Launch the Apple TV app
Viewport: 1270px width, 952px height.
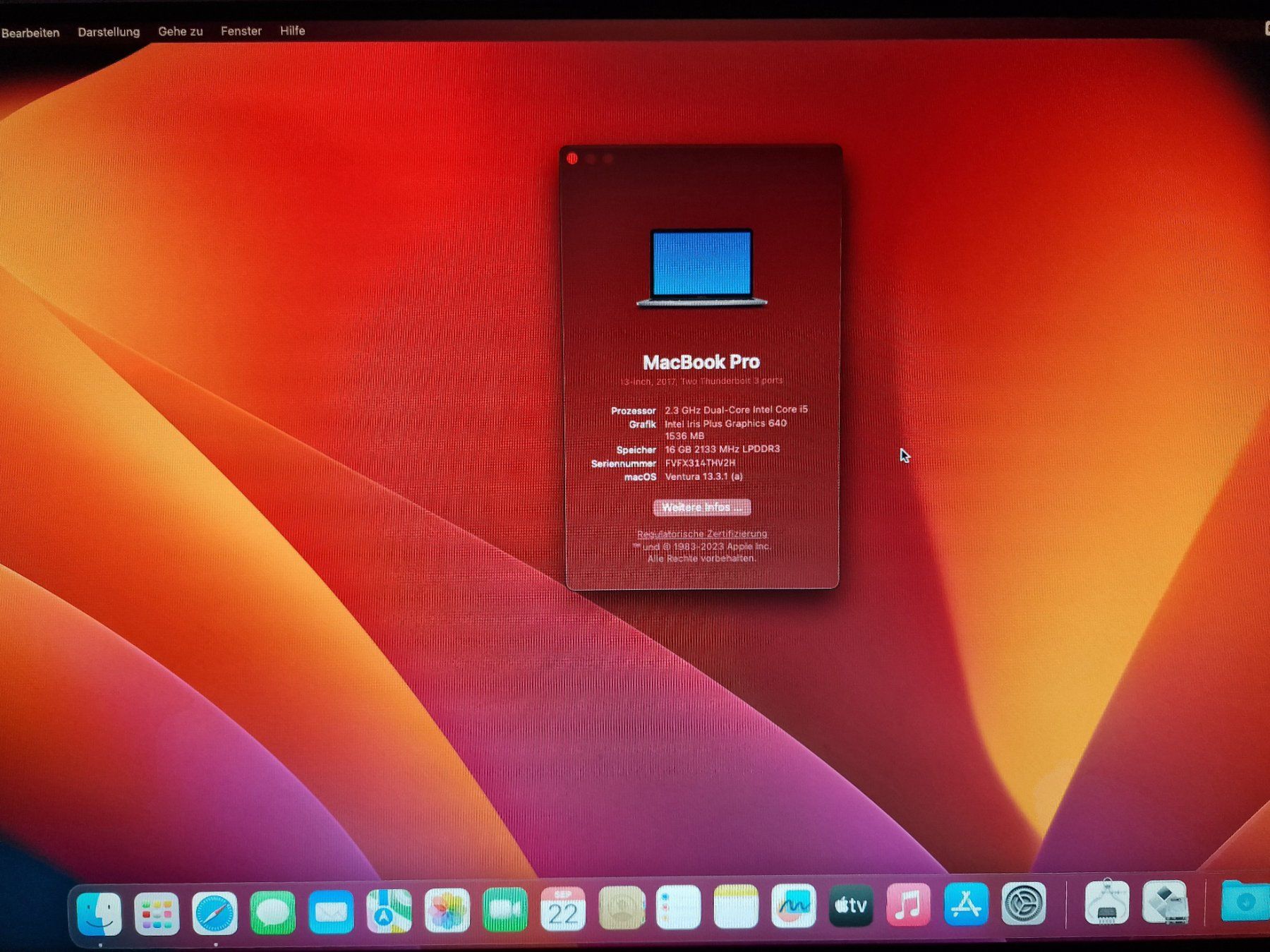(x=851, y=905)
